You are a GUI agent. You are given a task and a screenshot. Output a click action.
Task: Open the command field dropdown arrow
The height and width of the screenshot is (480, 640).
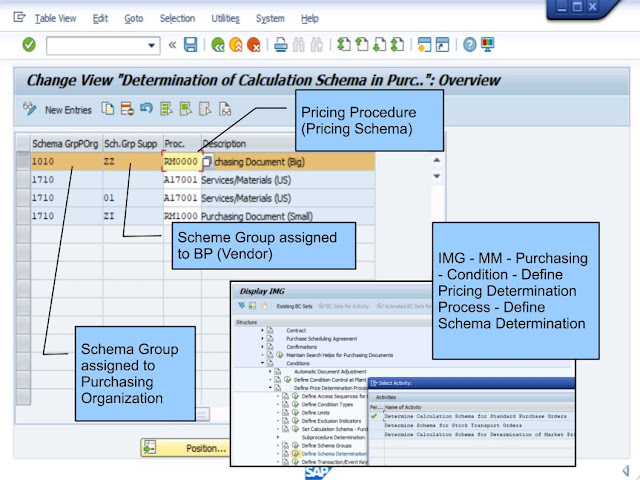(x=151, y=45)
